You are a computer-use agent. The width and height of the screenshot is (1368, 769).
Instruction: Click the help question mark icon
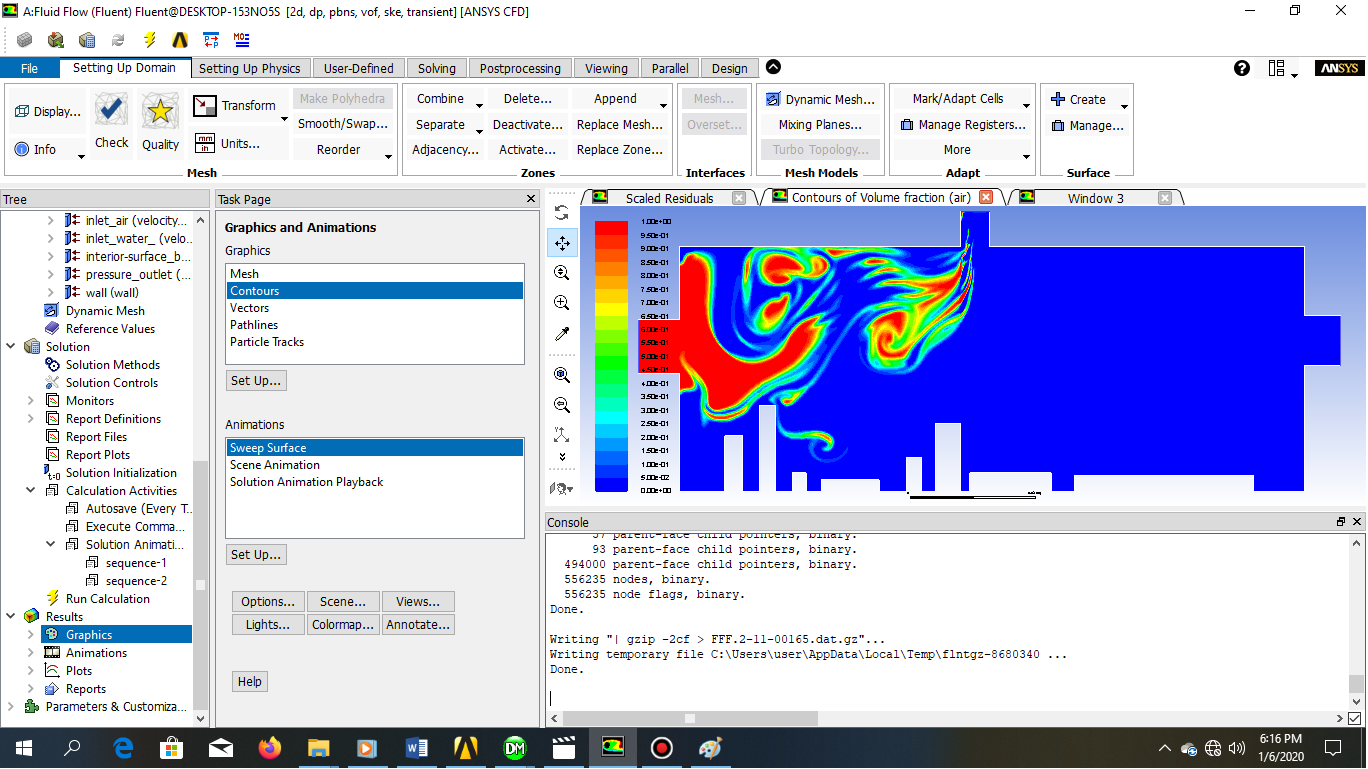click(1242, 68)
